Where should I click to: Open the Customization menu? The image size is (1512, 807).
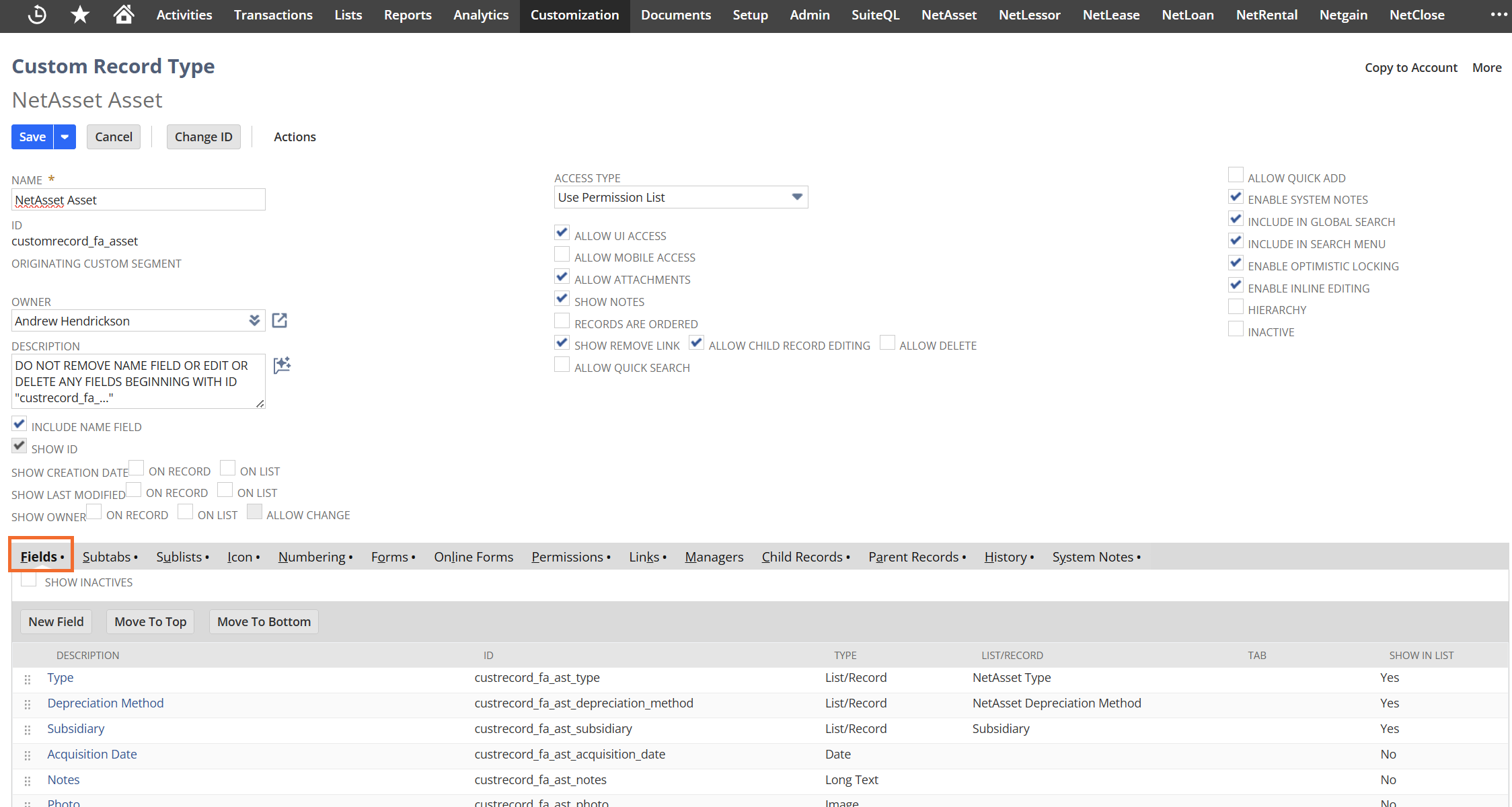pyautogui.click(x=574, y=15)
